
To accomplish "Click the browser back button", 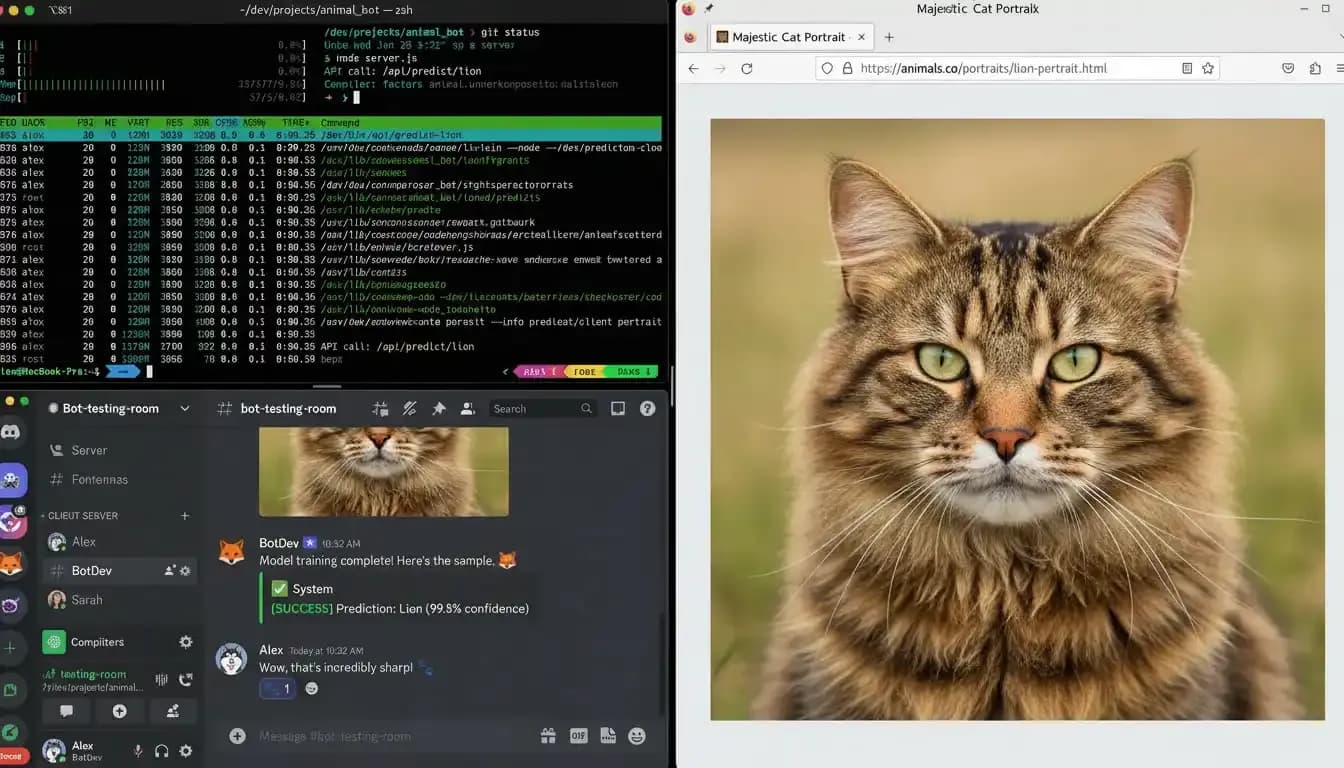I will [693, 68].
